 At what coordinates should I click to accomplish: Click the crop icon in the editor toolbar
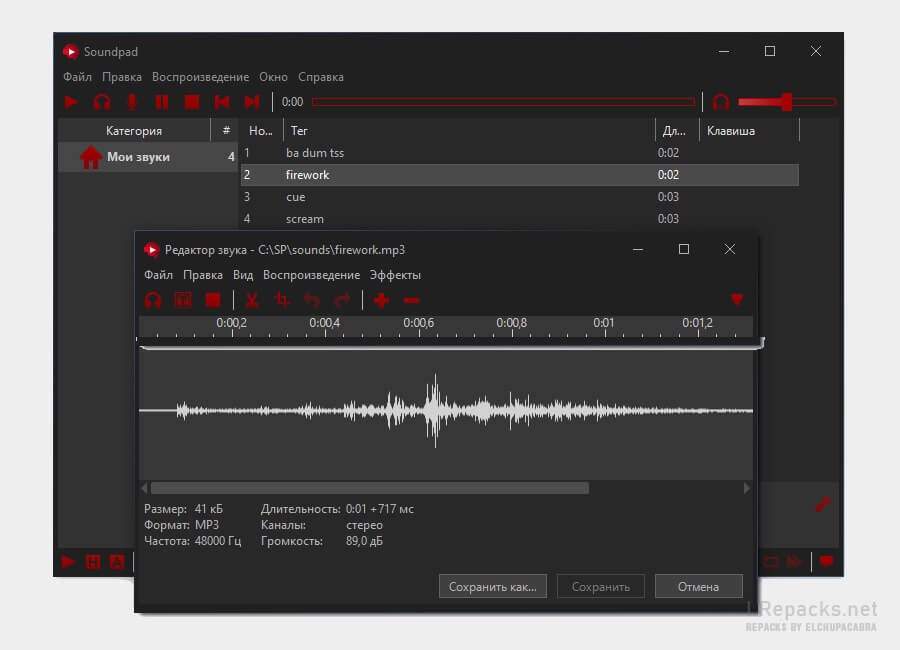[282, 300]
